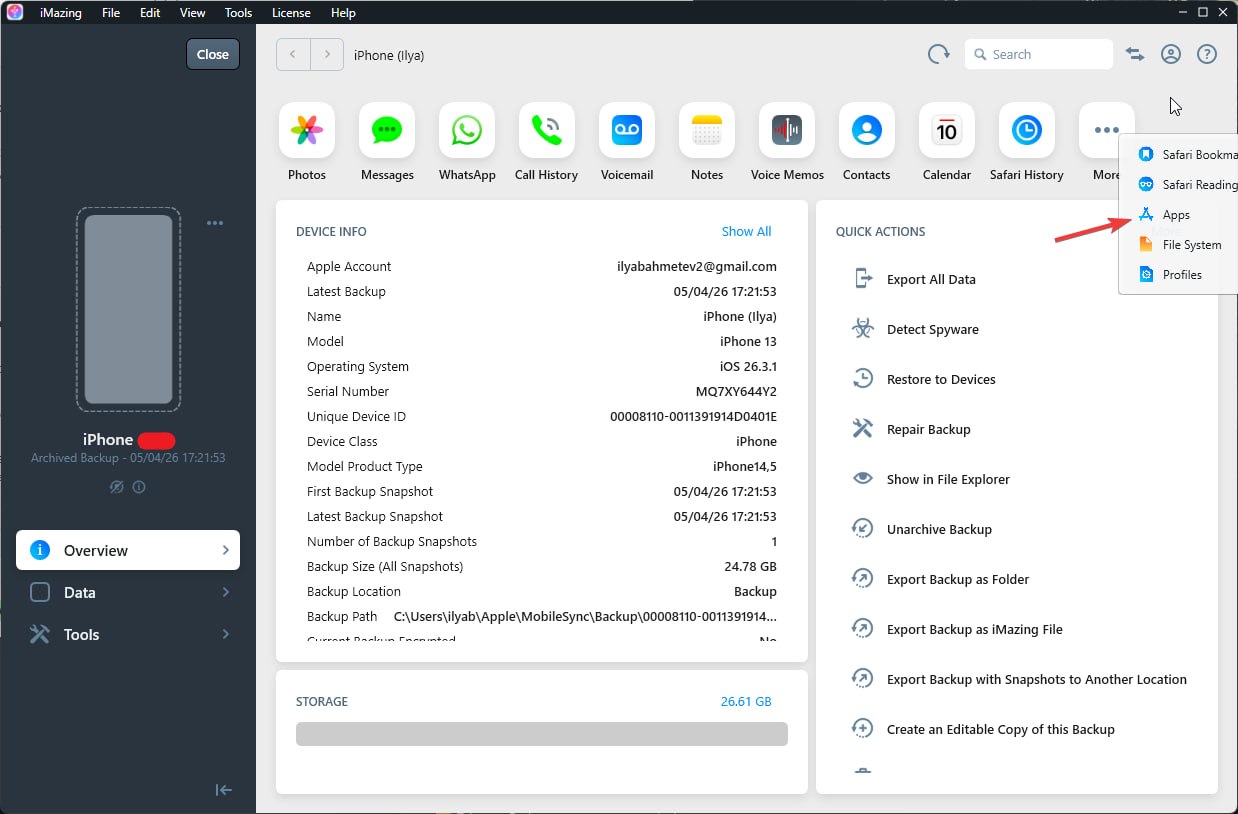Click the gray storage usage bar
The image size is (1238, 814).
pos(542,734)
